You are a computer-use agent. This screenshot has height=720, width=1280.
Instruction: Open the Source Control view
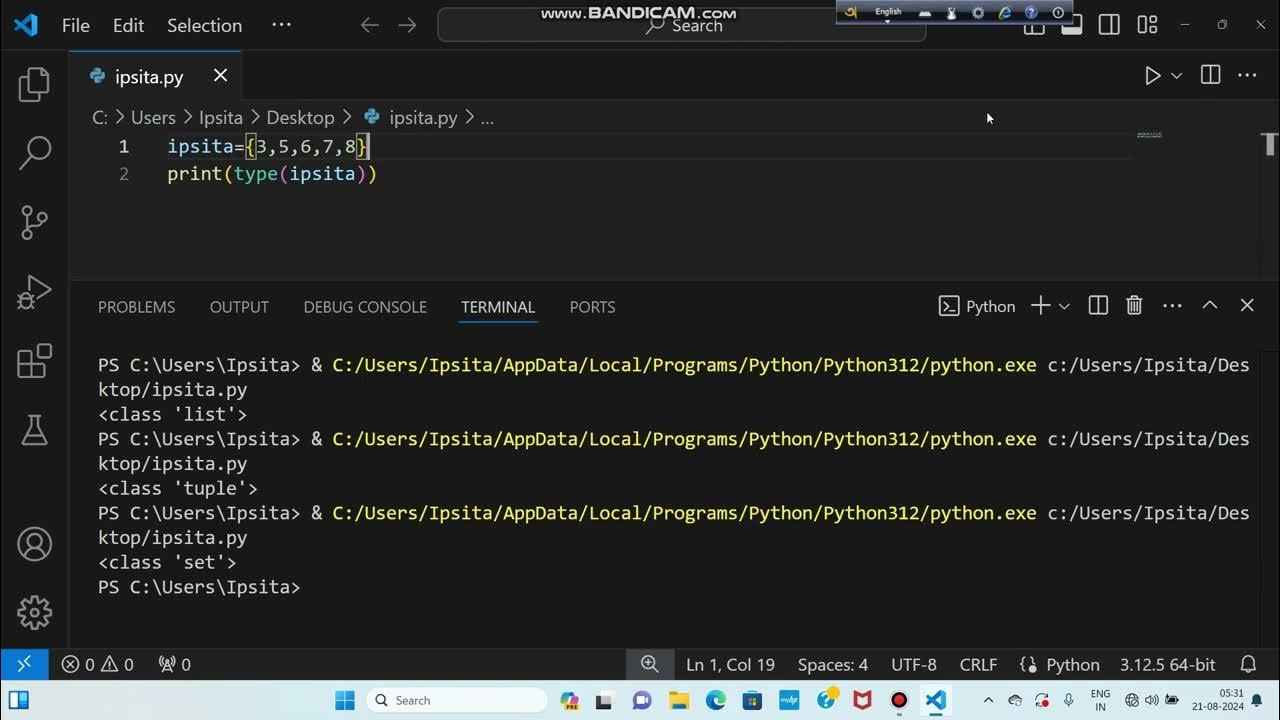34,222
